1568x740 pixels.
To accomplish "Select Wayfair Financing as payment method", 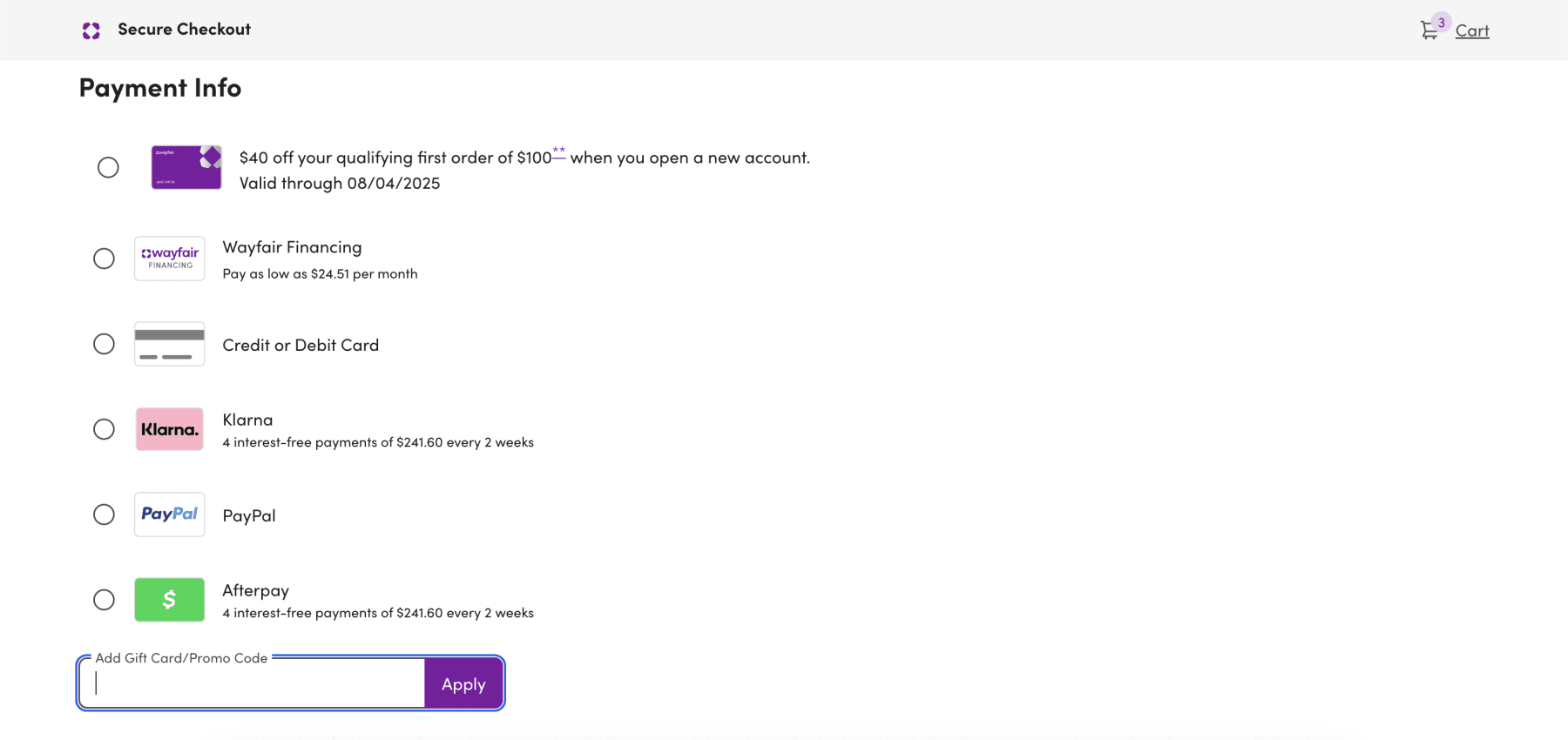I will click(105, 258).
